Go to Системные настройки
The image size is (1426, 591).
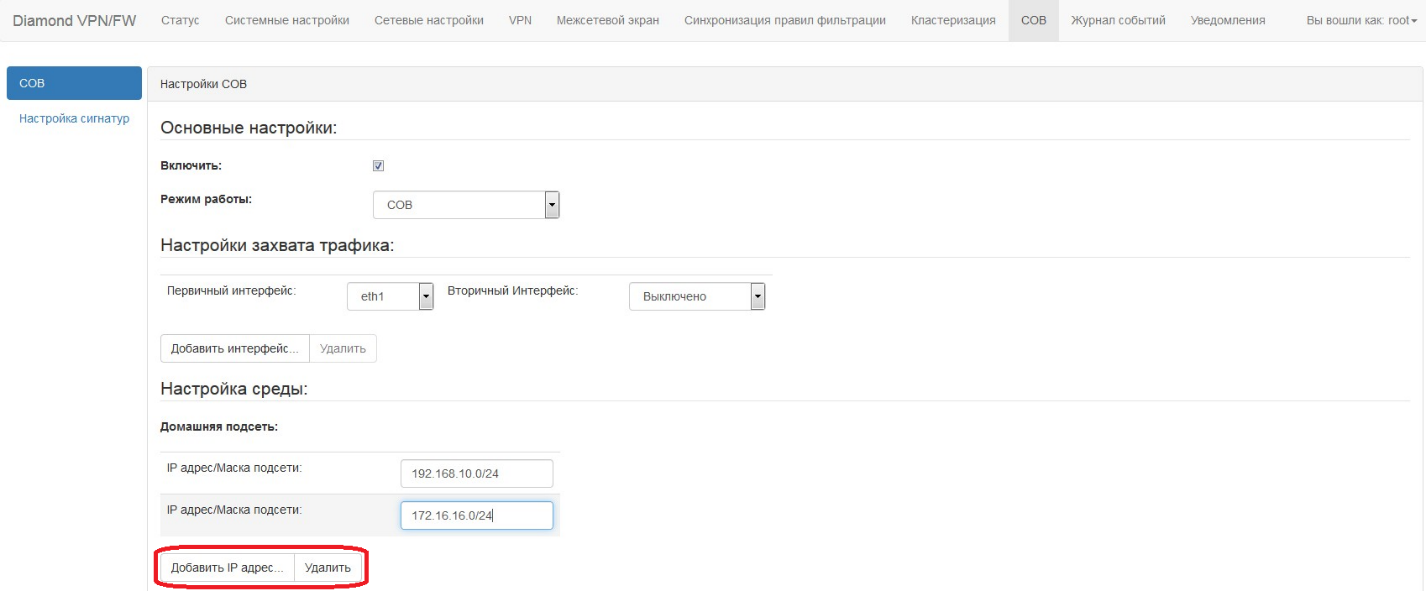point(287,21)
